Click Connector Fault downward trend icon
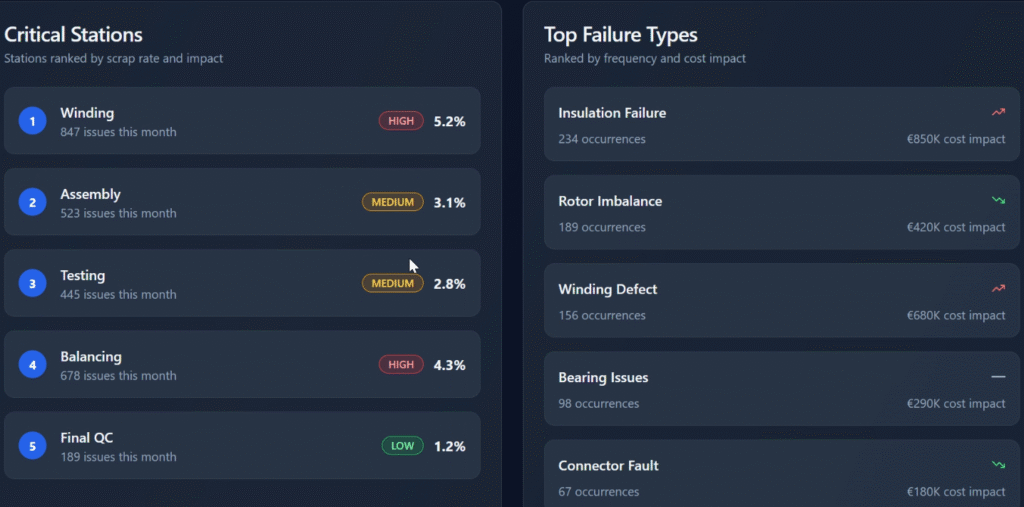 tap(997, 465)
